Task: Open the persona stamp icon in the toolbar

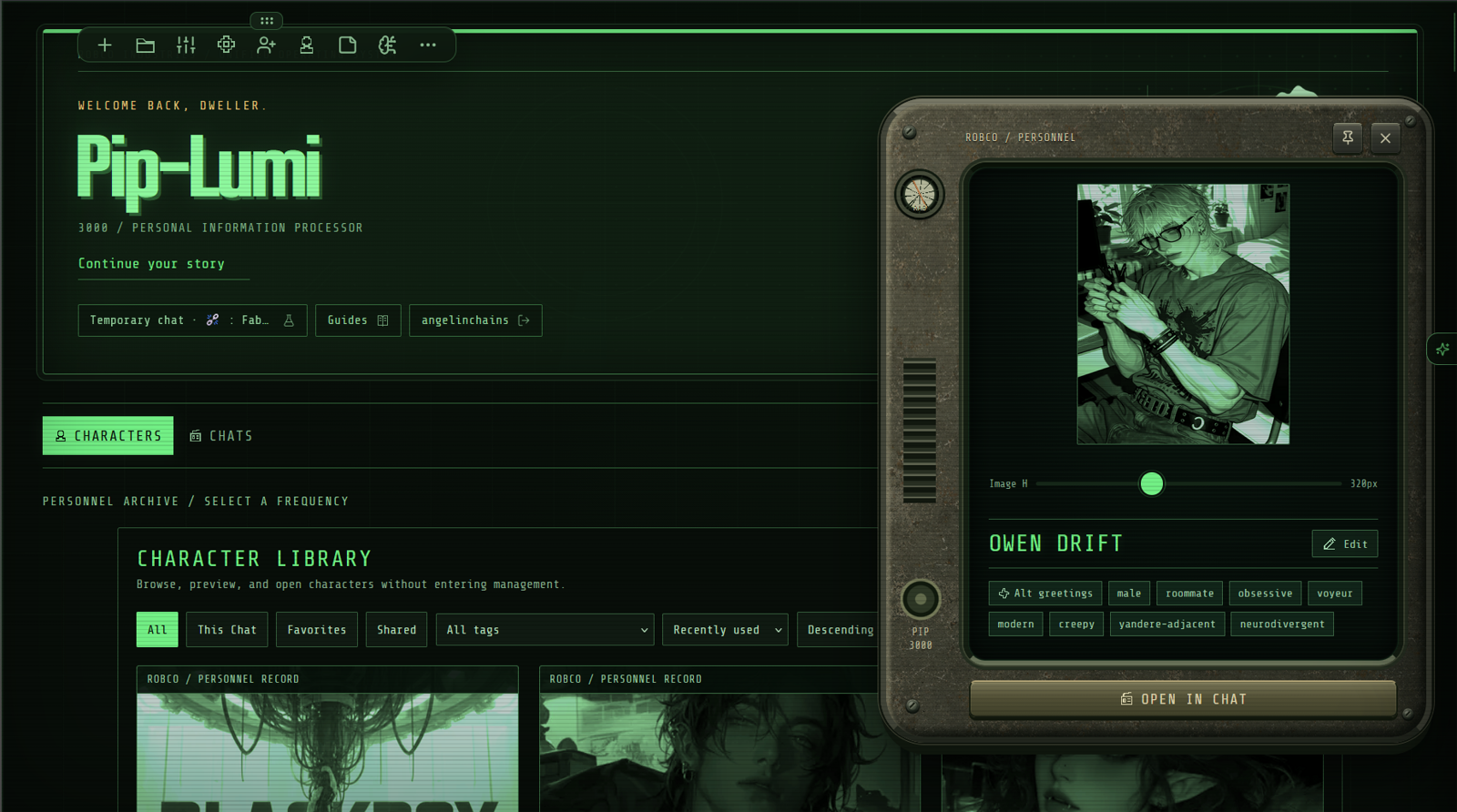Action: 307,45
